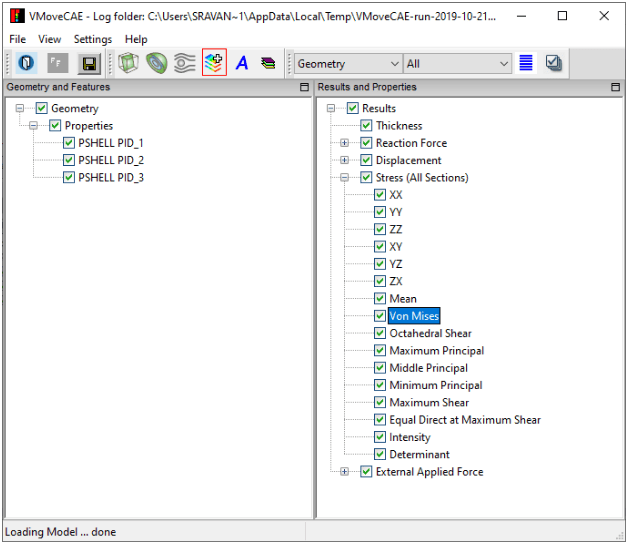Toggle Stress (All Sections) checkbox
Screen dimensions: 627x543
(366, 178)
